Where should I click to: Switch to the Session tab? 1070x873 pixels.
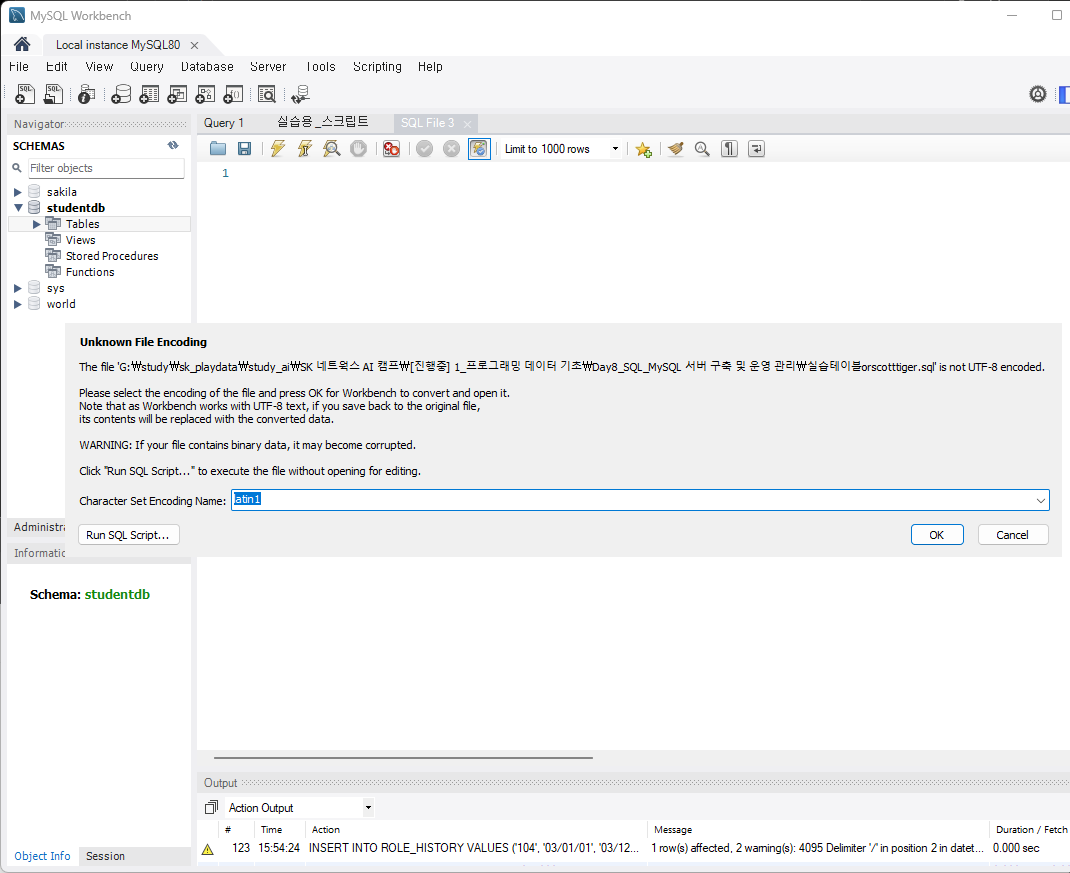(x=105, y=856)
